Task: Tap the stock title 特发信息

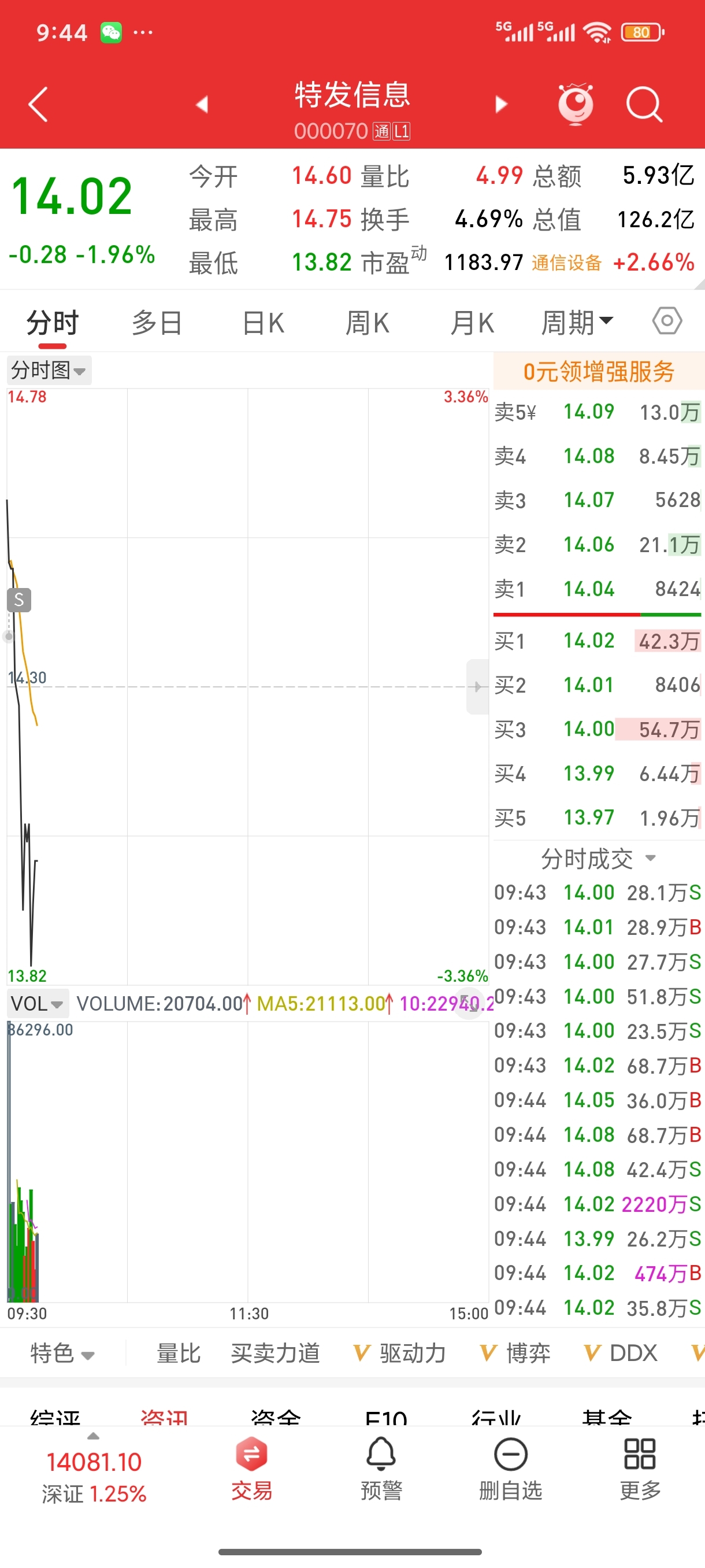Action: pyautogui.click(x=352, y=95)
